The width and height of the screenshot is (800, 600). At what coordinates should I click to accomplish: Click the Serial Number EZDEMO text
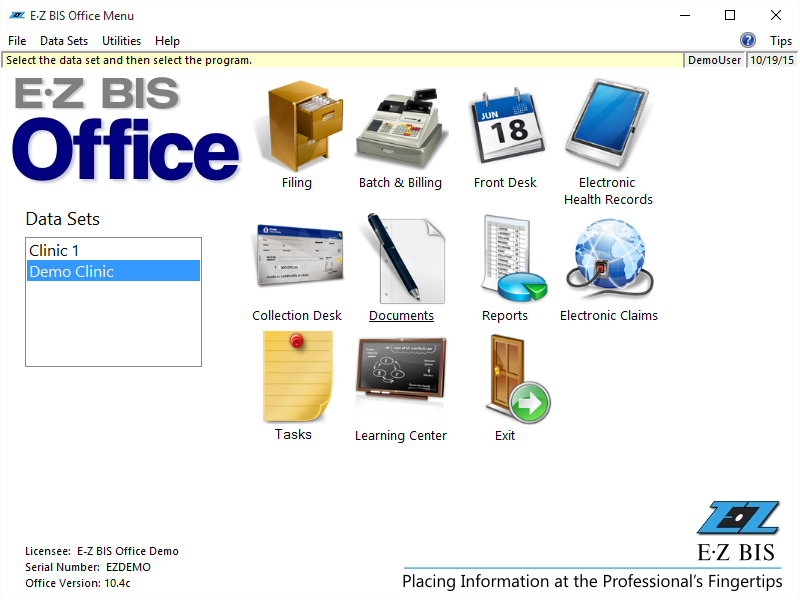tap(88, 567)
